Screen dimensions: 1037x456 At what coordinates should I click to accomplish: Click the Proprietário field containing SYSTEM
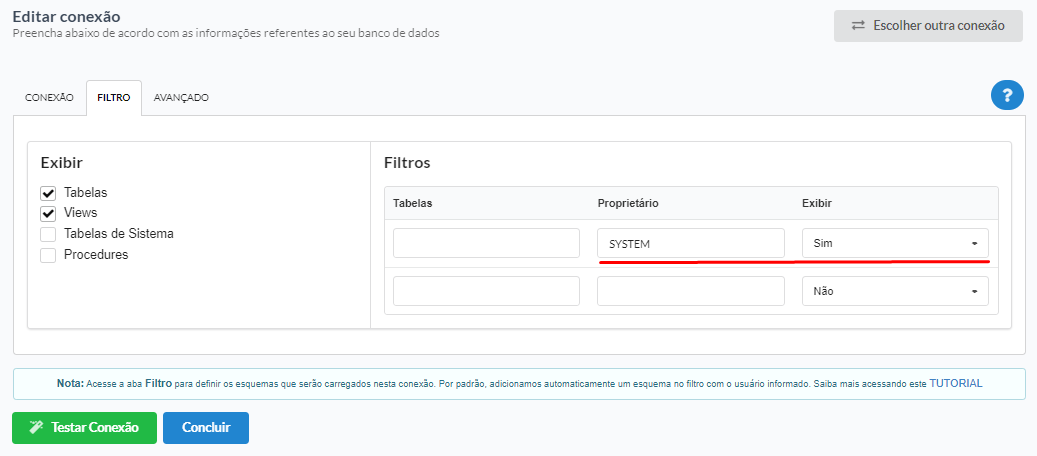(690, 244)
